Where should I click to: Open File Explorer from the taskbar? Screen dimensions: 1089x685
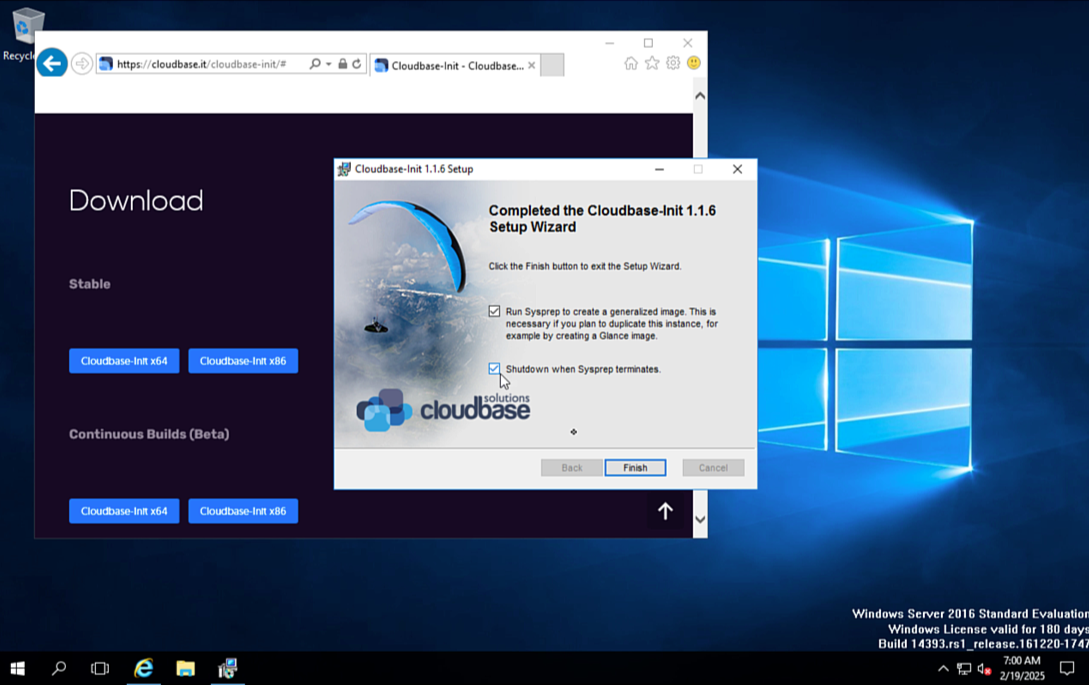tap(185, 668)
